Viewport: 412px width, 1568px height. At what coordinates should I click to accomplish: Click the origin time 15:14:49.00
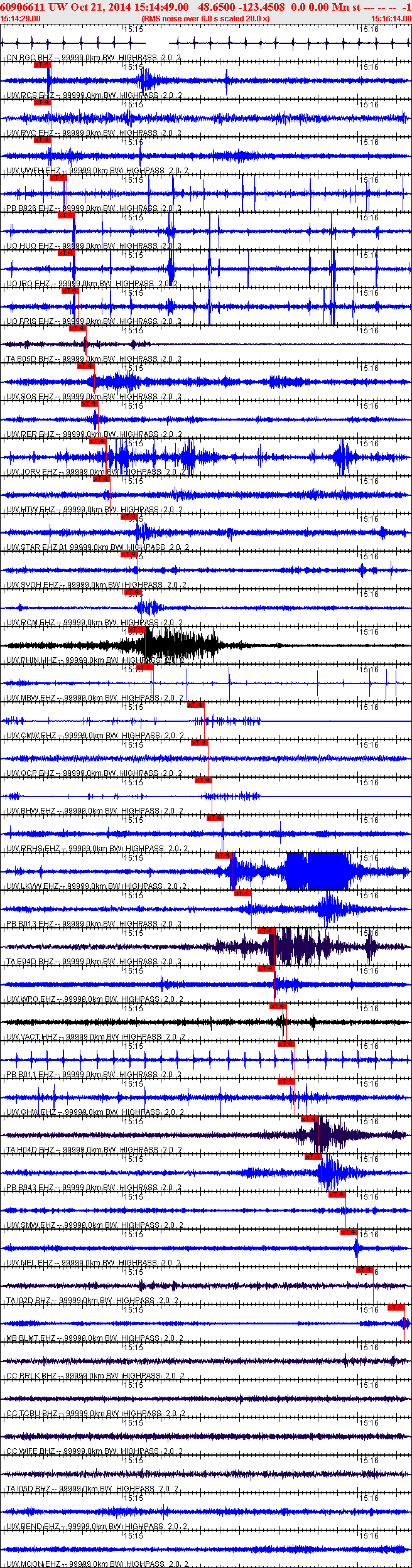161,7
